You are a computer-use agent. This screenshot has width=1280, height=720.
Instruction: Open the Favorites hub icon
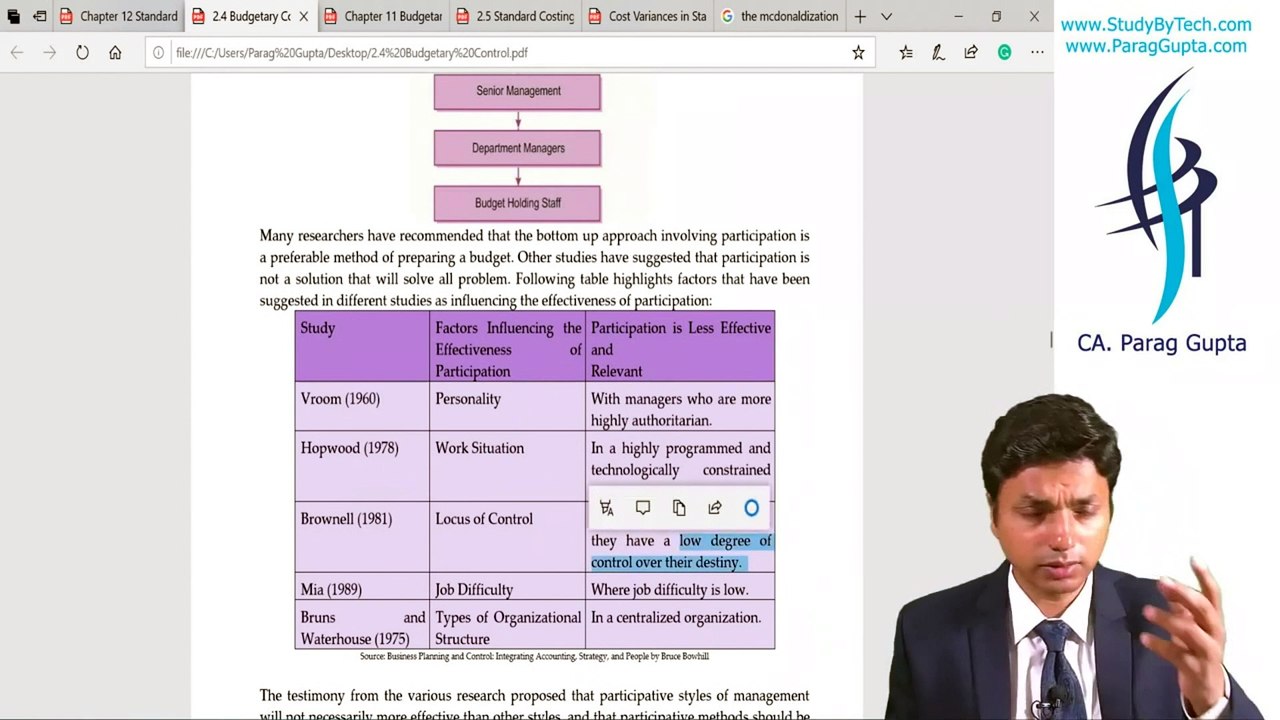pos(906,53)
